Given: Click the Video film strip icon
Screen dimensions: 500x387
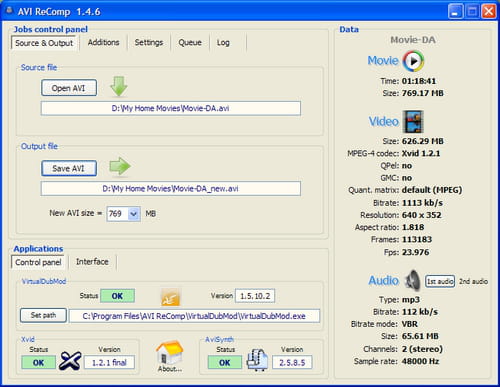Looking at the screenshot, I should pos(414,122).
